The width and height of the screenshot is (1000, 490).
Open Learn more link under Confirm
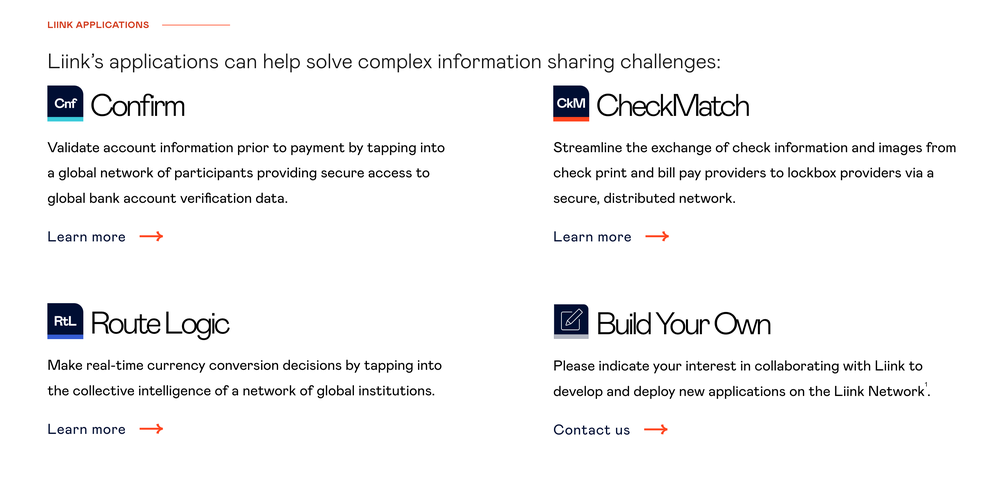click(87, 237)
